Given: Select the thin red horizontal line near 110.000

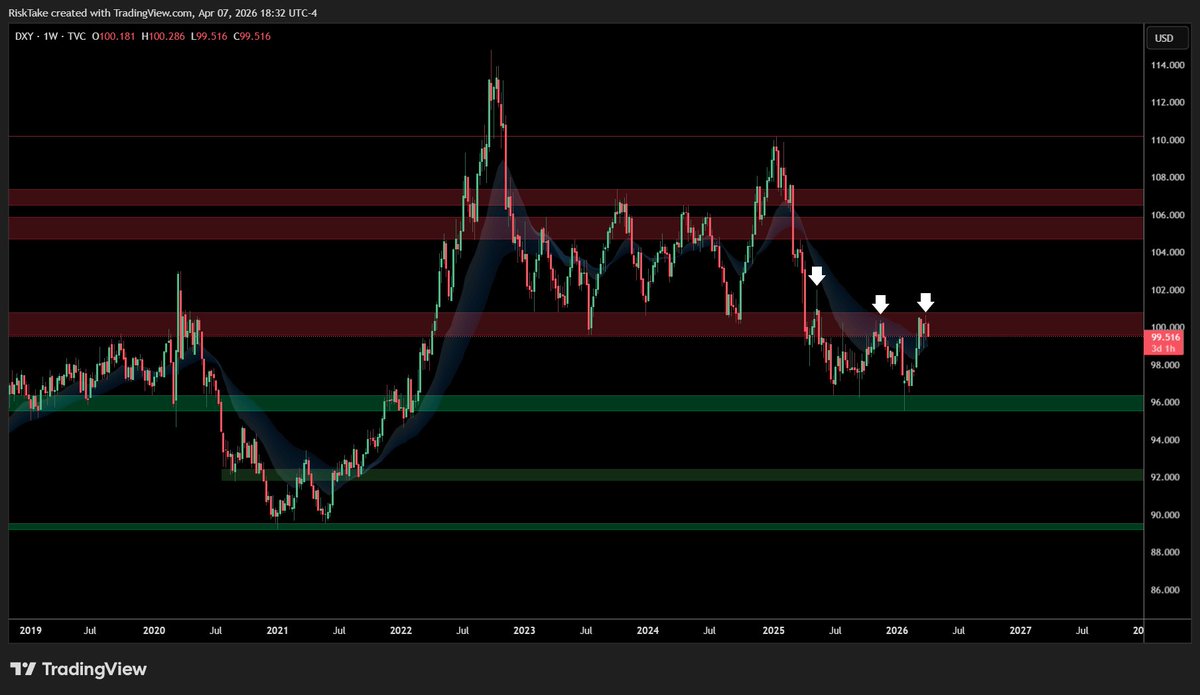Looking at the screenshot, I should (x=575, y=137).
